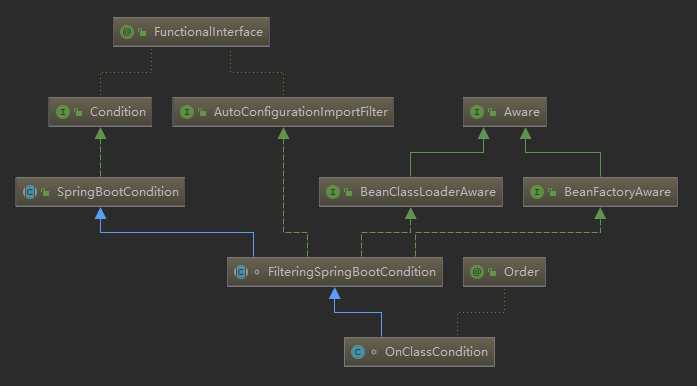
Task: Select the BeanClassLoaderAware node label
Action: [428, 192]
